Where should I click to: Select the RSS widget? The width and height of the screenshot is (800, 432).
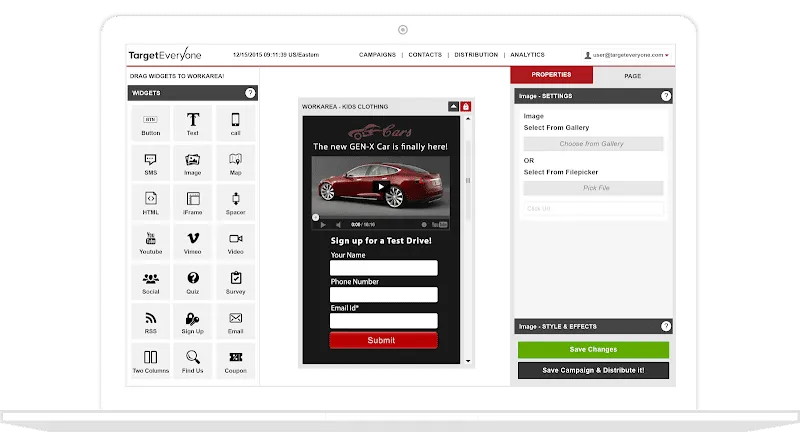click(x=150, y=321)
